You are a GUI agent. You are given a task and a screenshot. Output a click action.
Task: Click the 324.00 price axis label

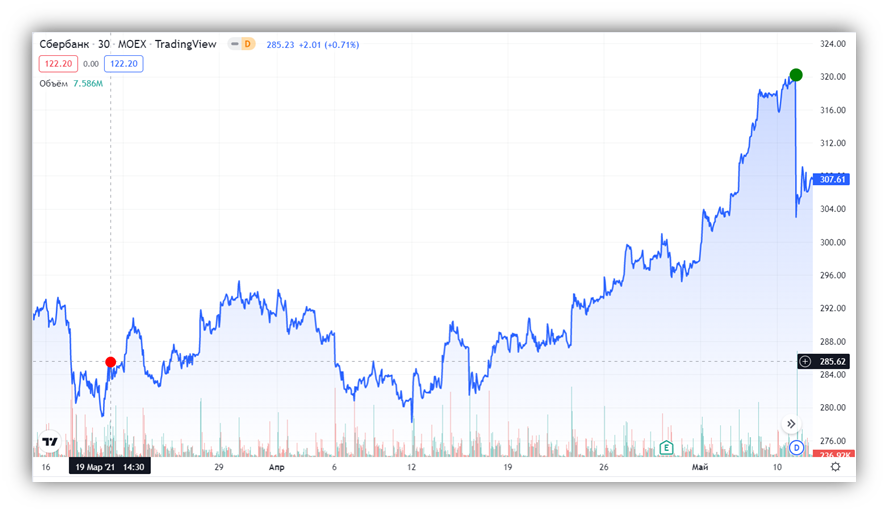point(832,44)
